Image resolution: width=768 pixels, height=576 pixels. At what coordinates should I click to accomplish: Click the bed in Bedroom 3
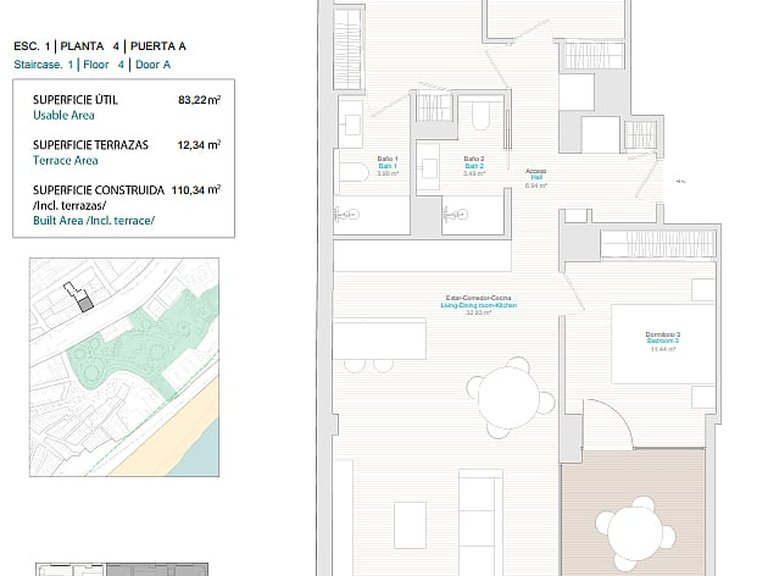[663, 343]
